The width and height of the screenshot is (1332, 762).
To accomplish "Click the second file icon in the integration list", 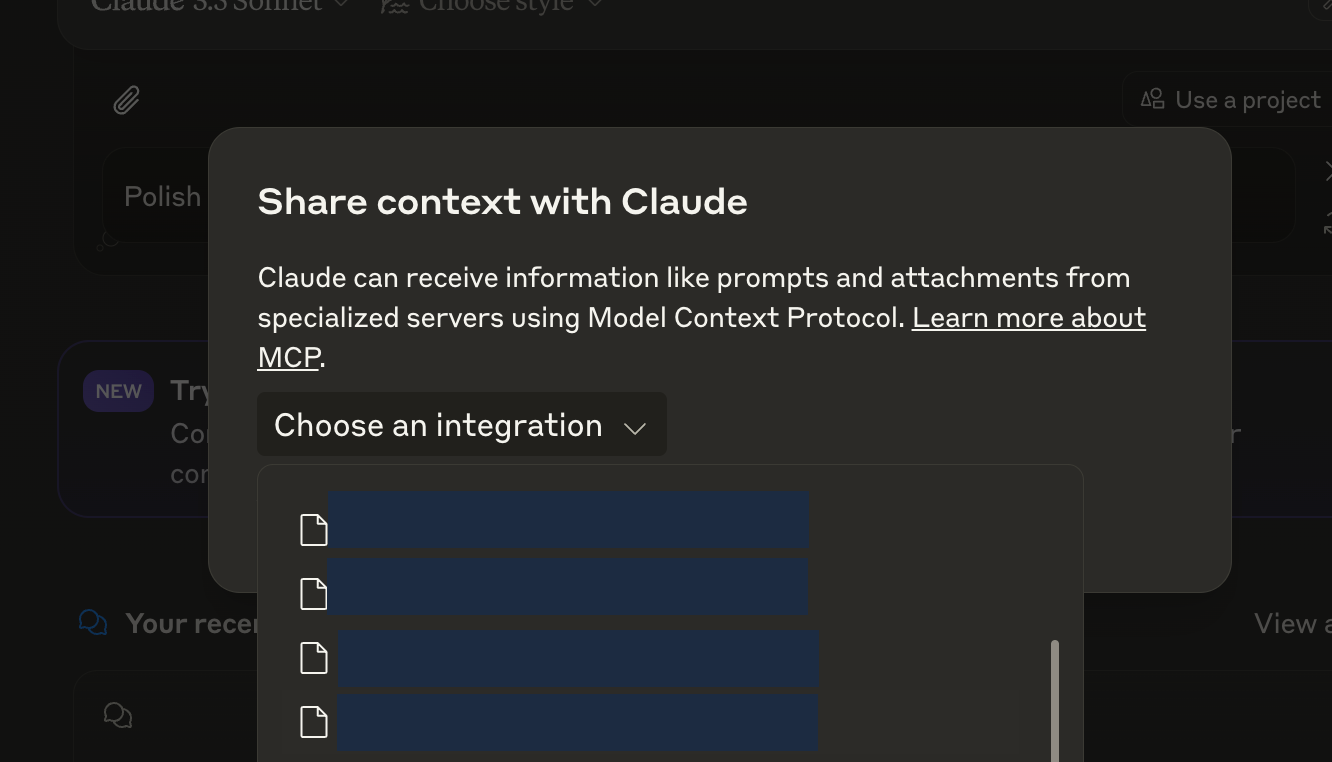I will point(314,594).
